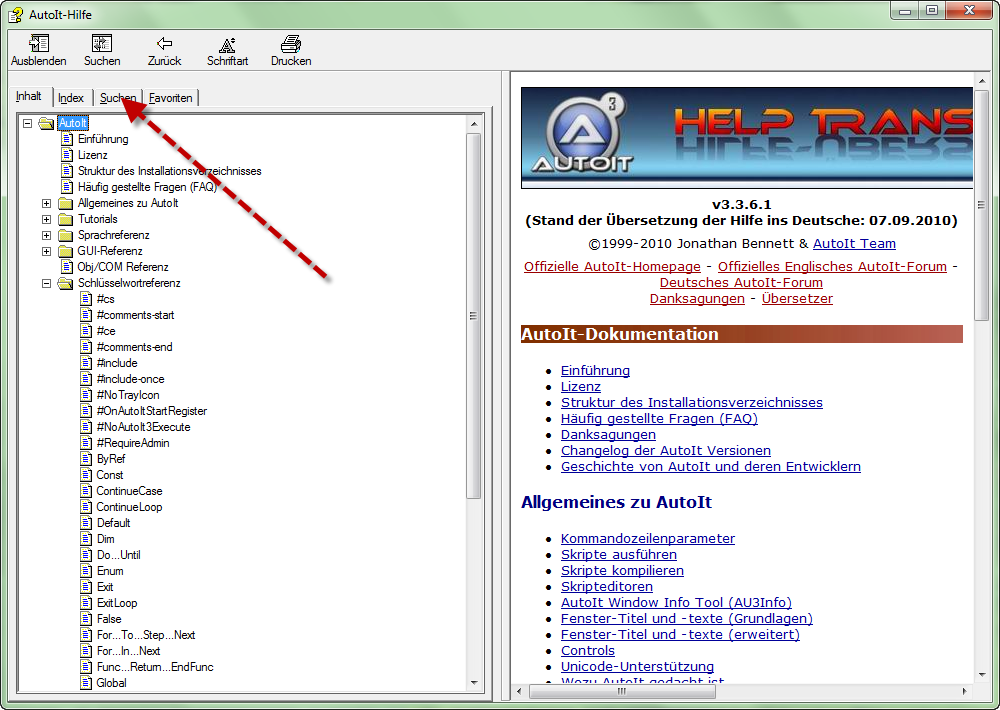
Task: Collapse the Schlüsselwortreferenz folder
Action: pos(47,283)
